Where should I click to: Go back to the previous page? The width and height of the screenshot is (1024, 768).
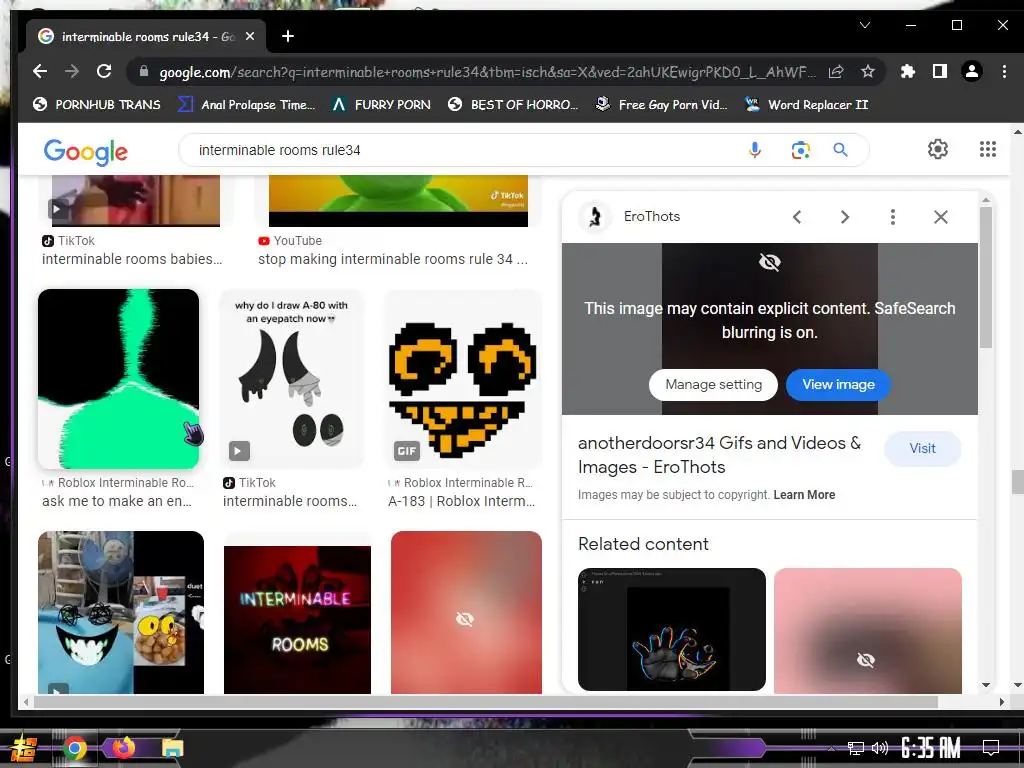tap(40, 71)
